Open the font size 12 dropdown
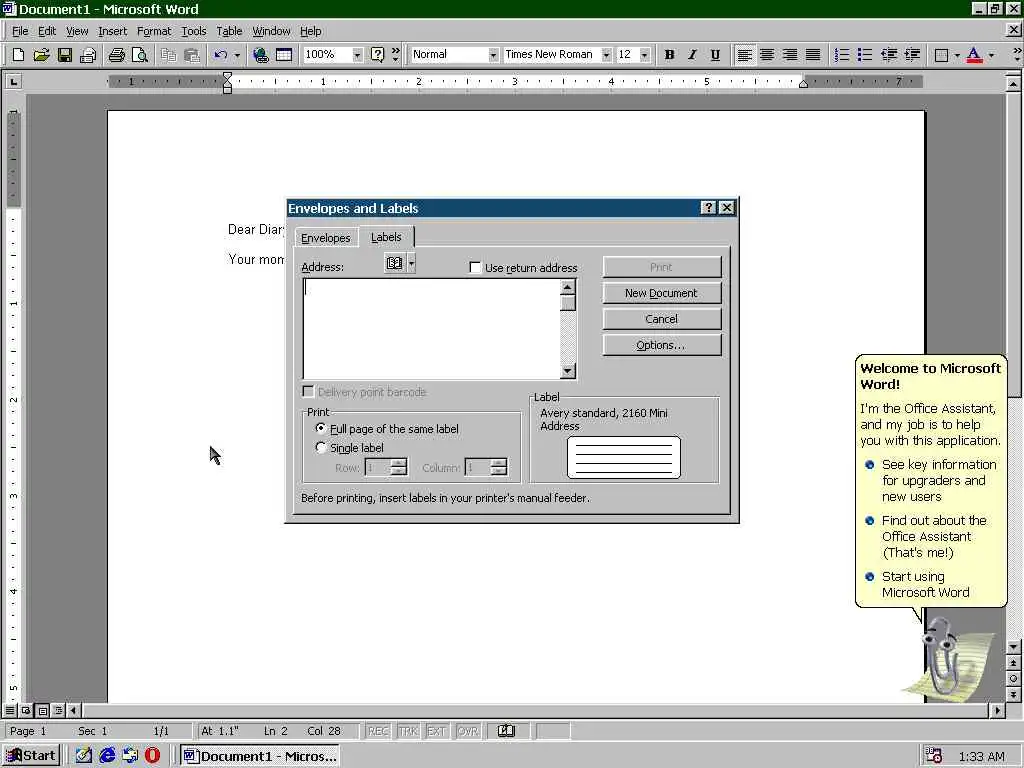The image size is (1024, 768). pos(645,55)
